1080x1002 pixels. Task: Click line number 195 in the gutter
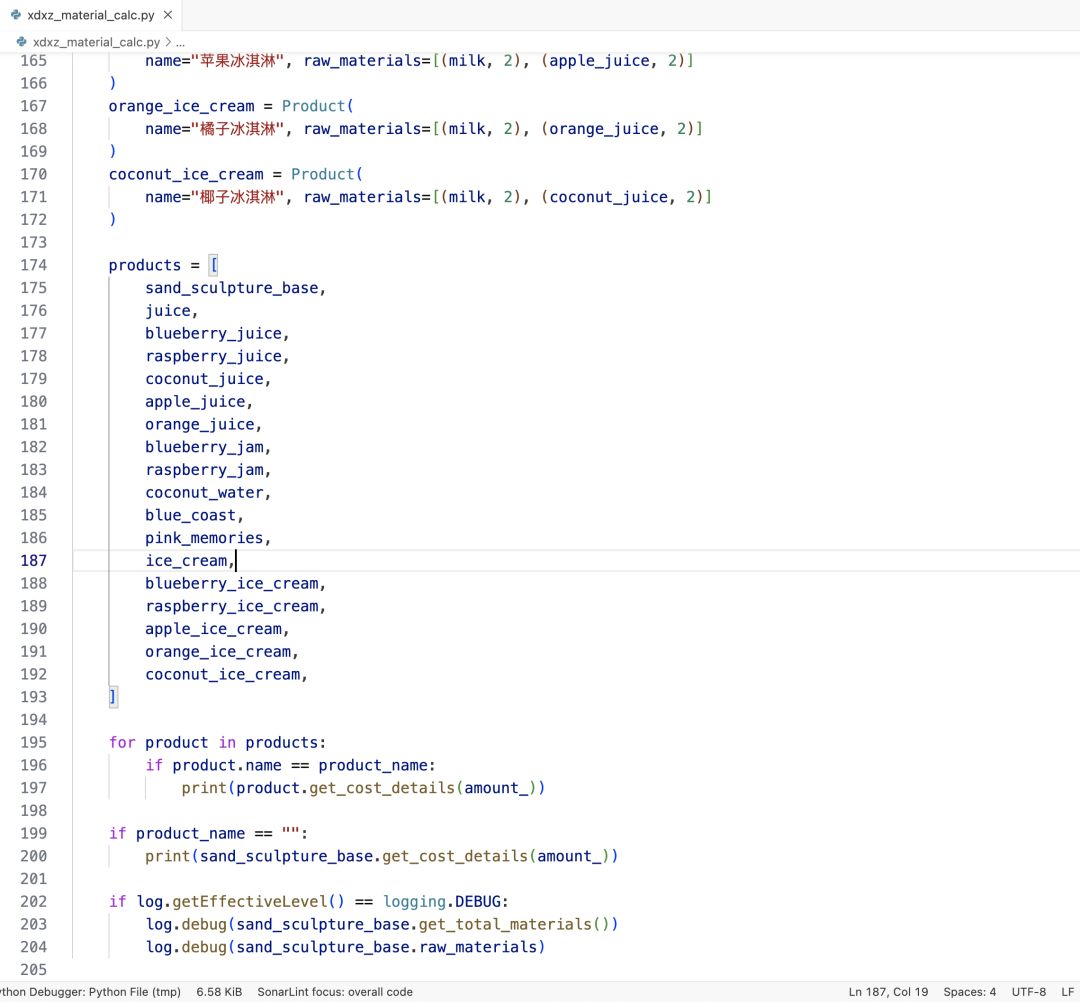pos(34,742)
